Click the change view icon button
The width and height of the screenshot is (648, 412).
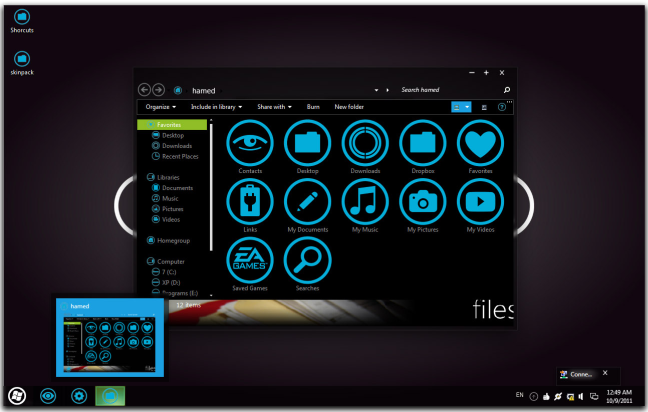pyautogui.click(x=456, y=107)
